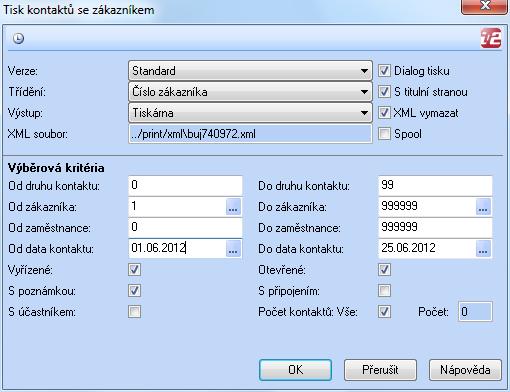Viewport: 510px width, 392px height.
Task: Uncheck the S poznámkou checkbox
Action: (x=134, y=291)
